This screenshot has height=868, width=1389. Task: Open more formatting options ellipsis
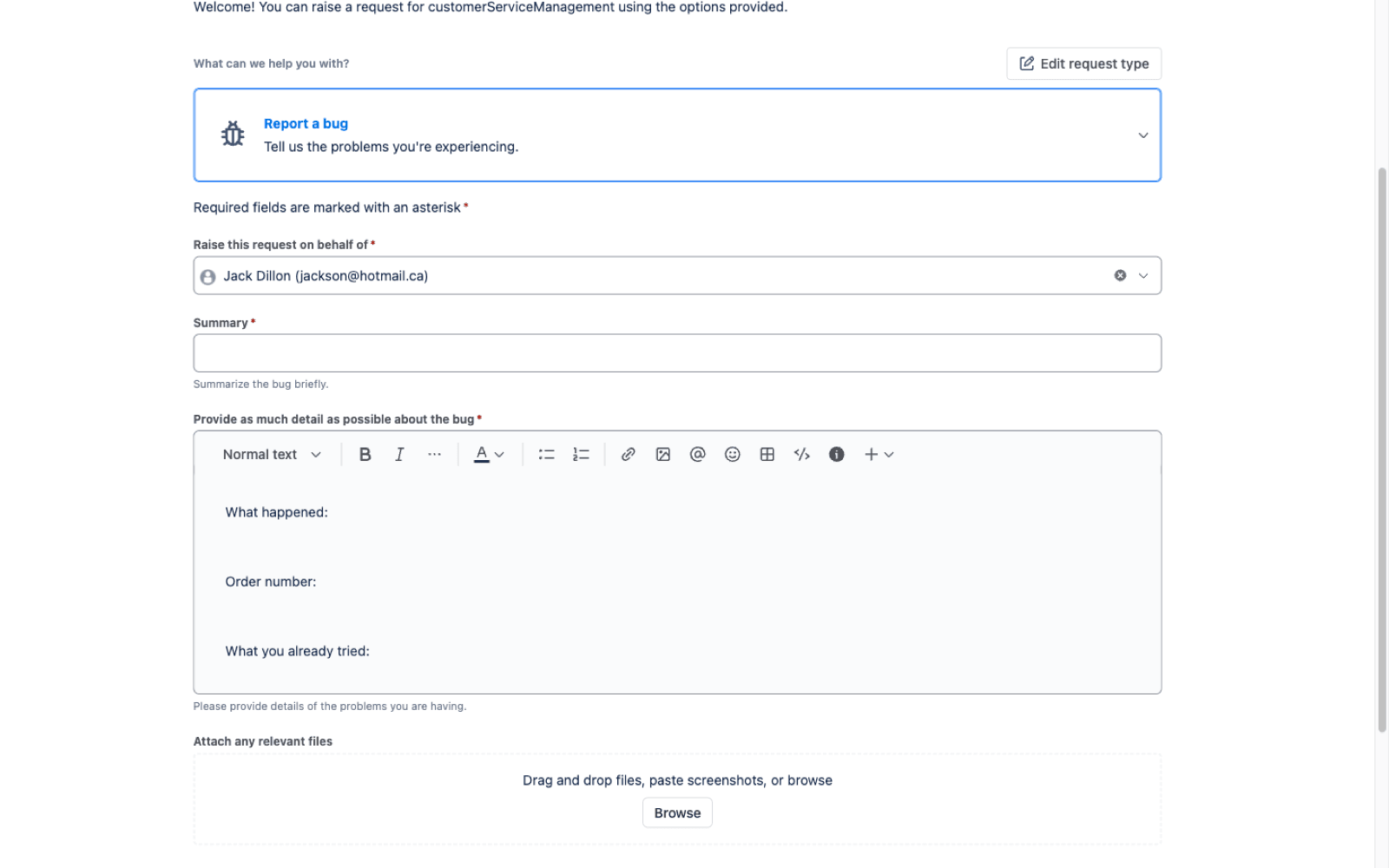[x=434, y=454]
